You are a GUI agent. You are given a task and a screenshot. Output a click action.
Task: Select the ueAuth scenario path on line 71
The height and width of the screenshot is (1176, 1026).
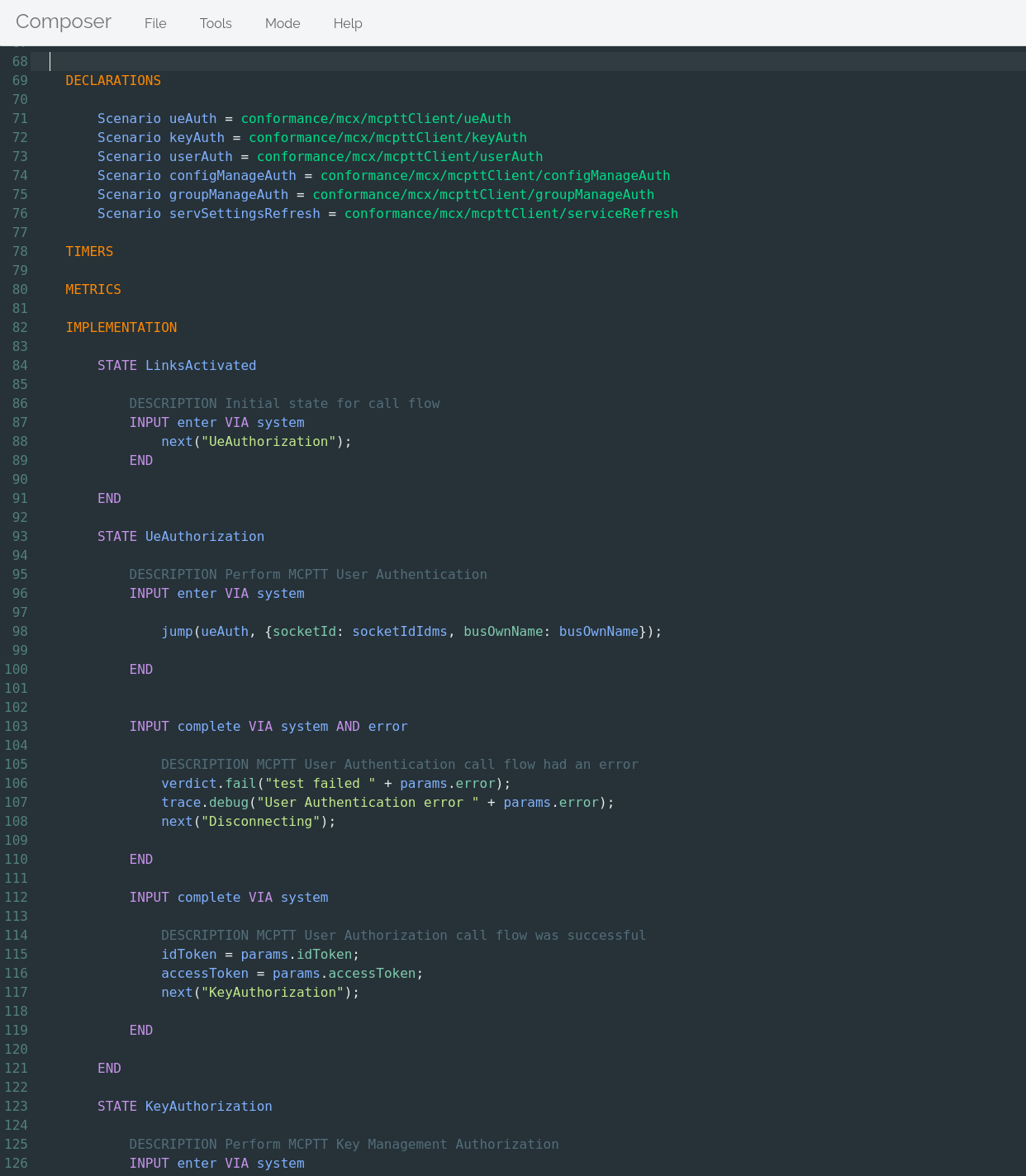pos(377,118)
